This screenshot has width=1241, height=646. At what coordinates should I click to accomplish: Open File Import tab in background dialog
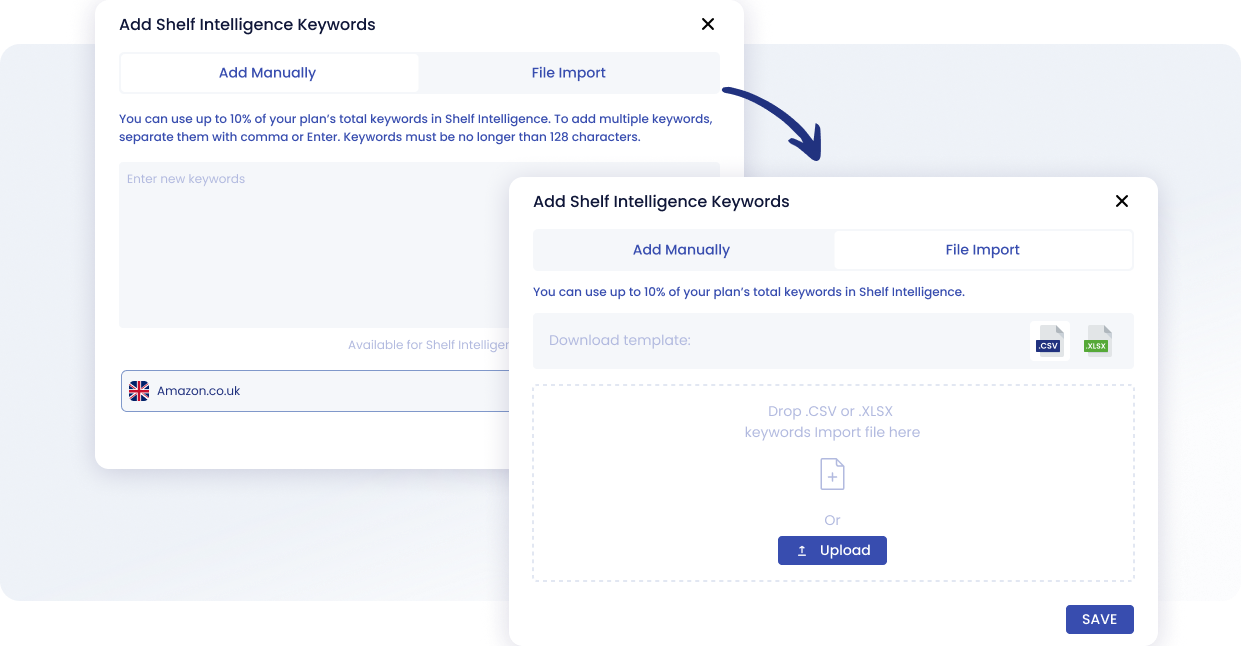568,73
